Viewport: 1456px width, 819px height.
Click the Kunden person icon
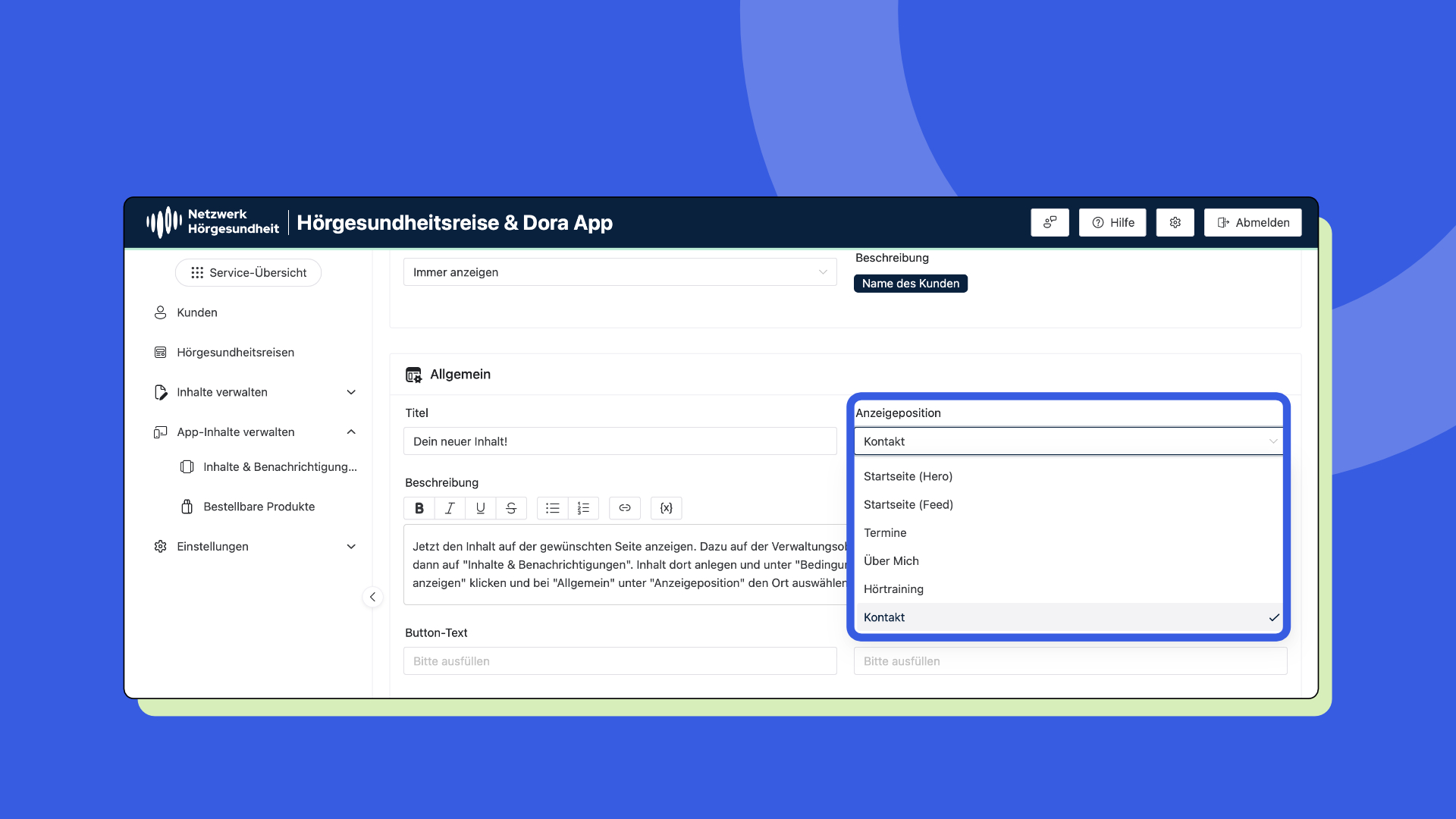(x=160, y=312)
